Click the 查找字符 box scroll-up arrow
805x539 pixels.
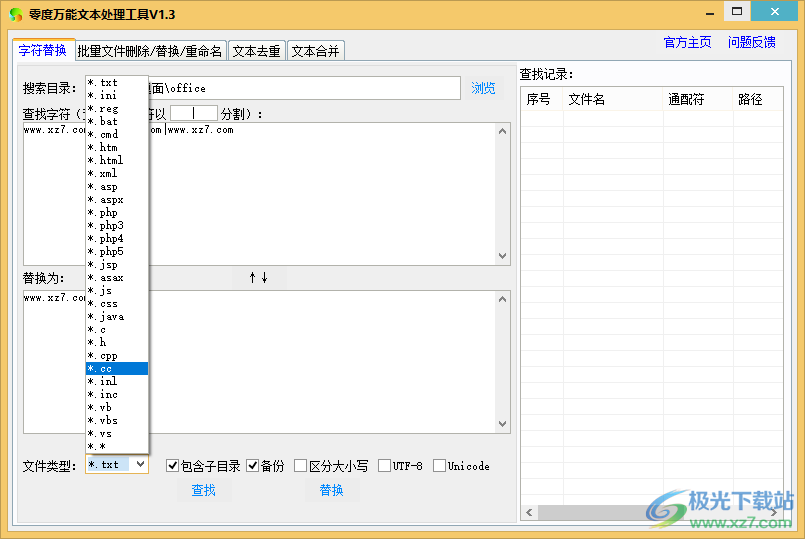pyautogui.click(x=503, y=131)
